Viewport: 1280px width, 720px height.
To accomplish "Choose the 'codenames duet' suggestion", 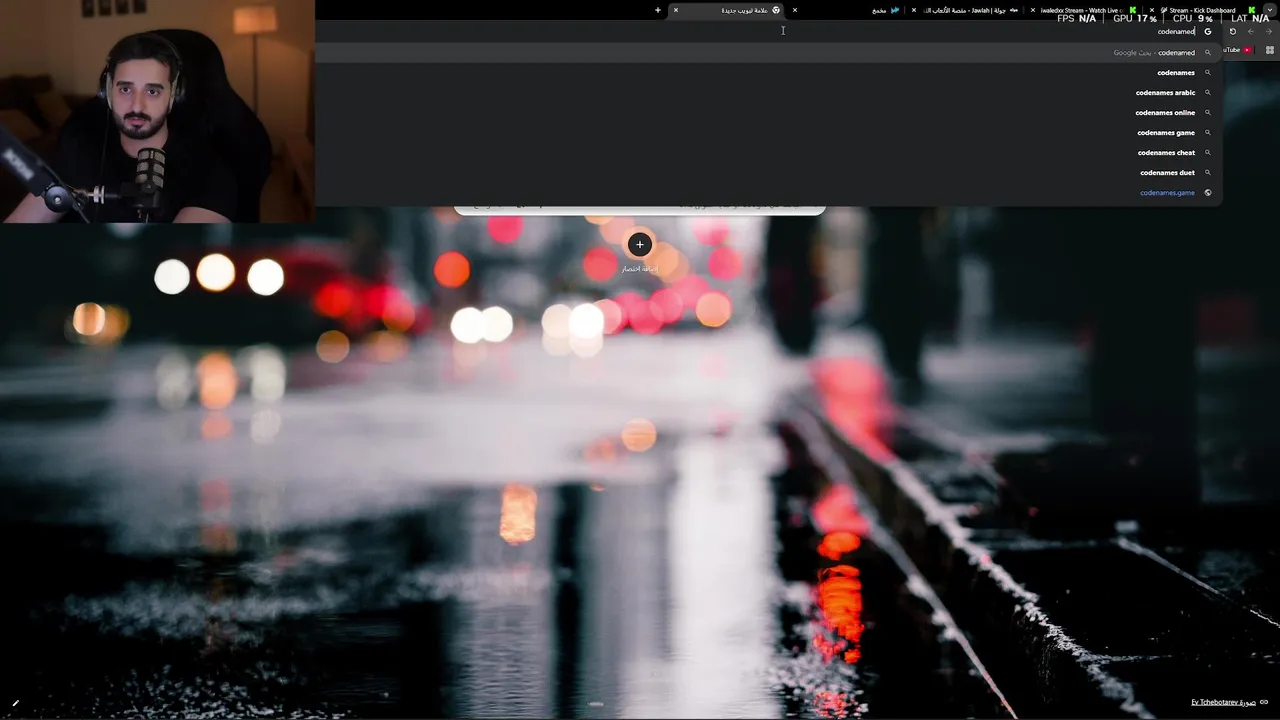I will (768, 172).
